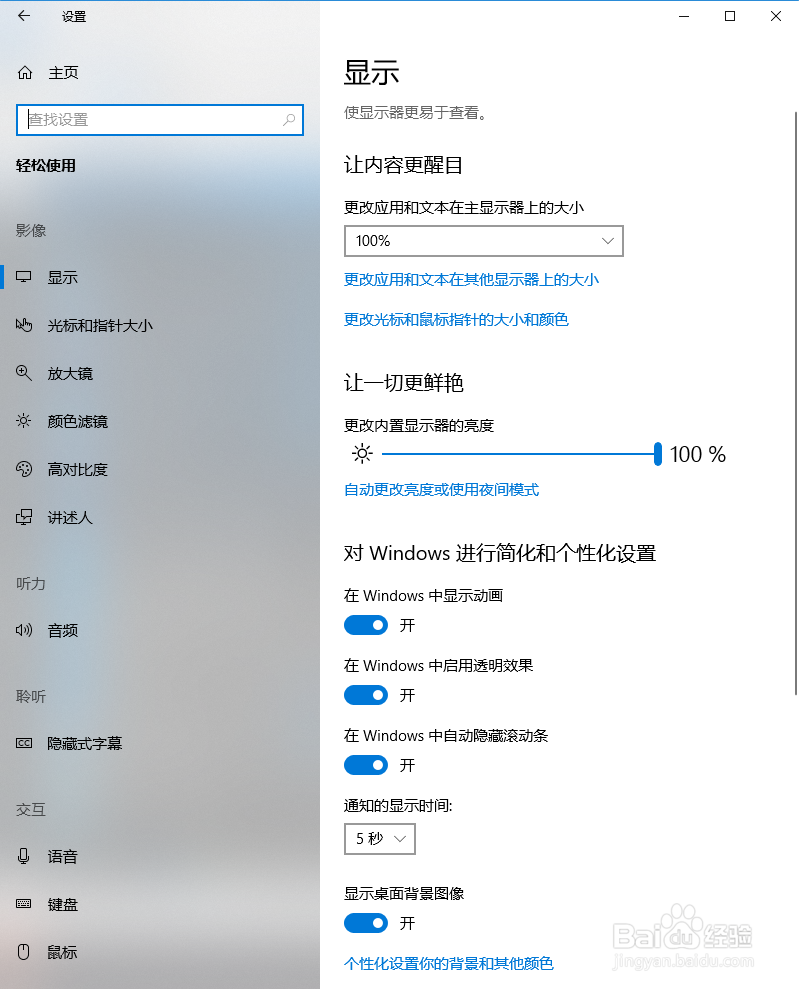The width and height of the screenshot is (799, 989).
Task: Click the 让内容更醒目 section heading
Action: pos(403,165)
